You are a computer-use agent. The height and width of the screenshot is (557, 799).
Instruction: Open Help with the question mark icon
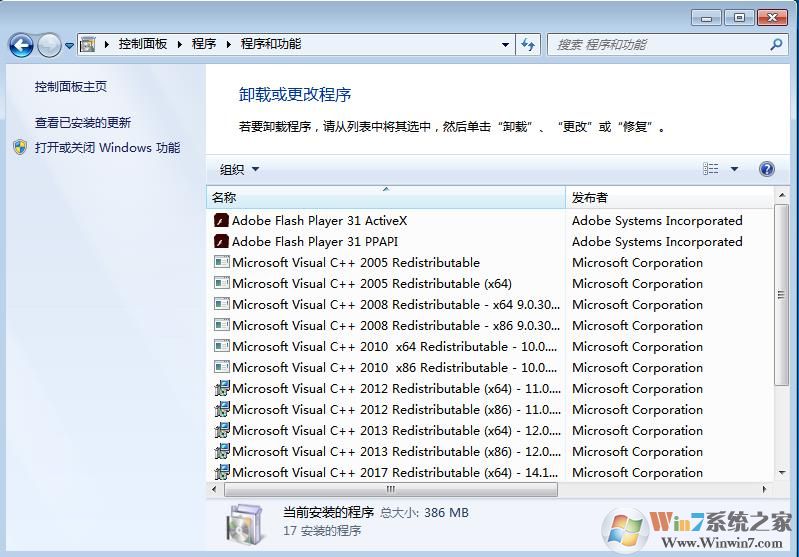(x=766, y=169)
